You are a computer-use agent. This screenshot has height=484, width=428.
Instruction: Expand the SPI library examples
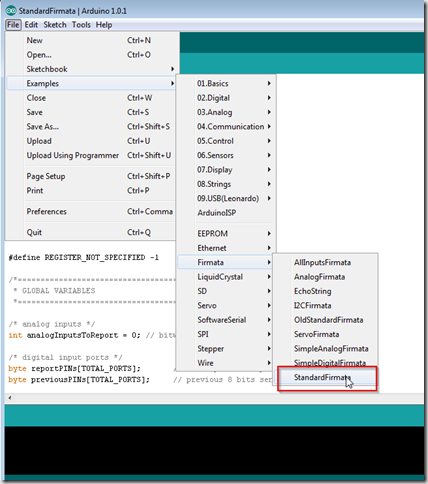[226, 334]
